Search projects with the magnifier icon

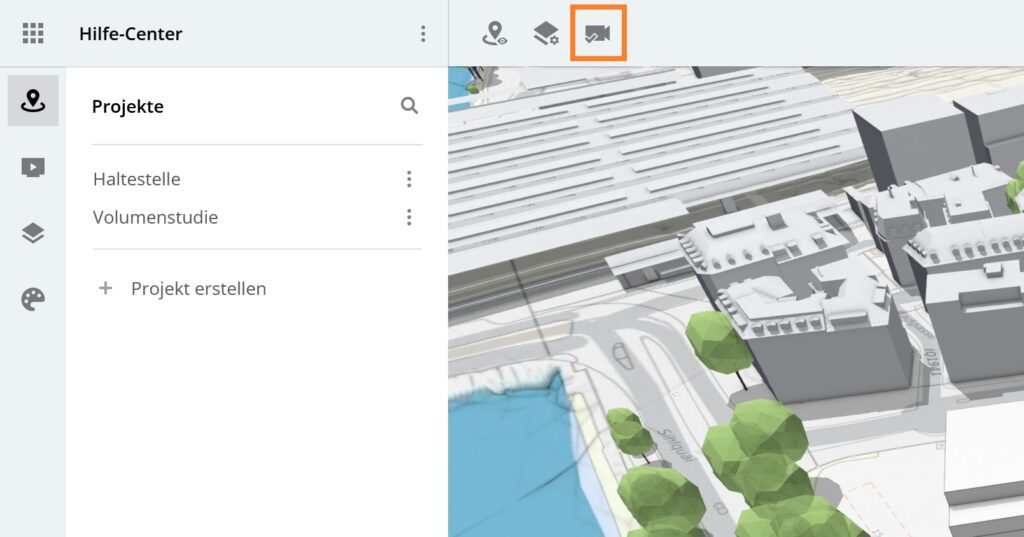409,105
